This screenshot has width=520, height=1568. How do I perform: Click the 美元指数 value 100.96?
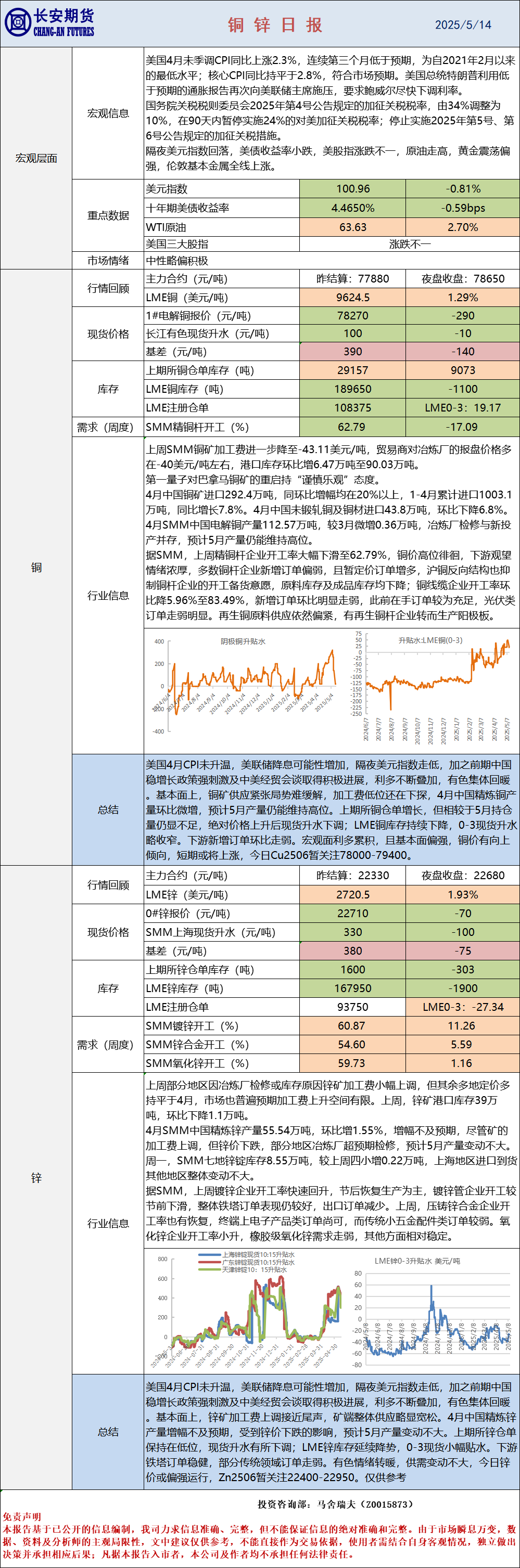352,189
